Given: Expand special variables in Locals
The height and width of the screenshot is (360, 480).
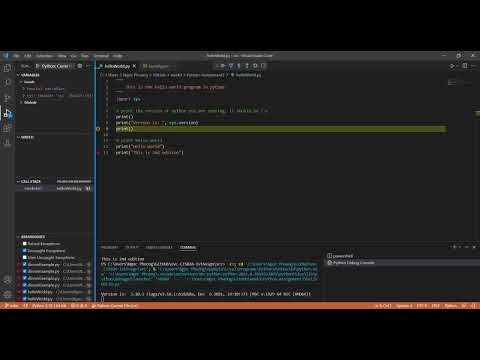Looking at the screenshot, I should [43, 89].
